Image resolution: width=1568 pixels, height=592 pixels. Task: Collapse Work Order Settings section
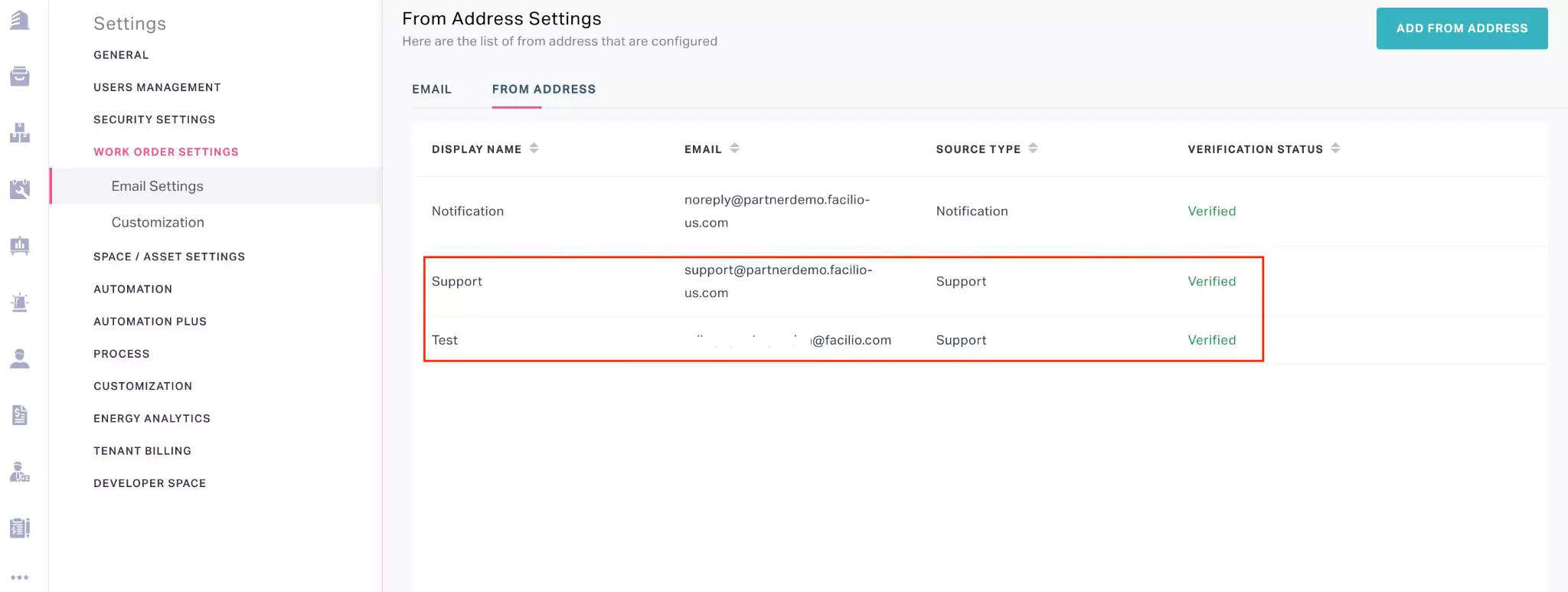(x=166, y=152)
